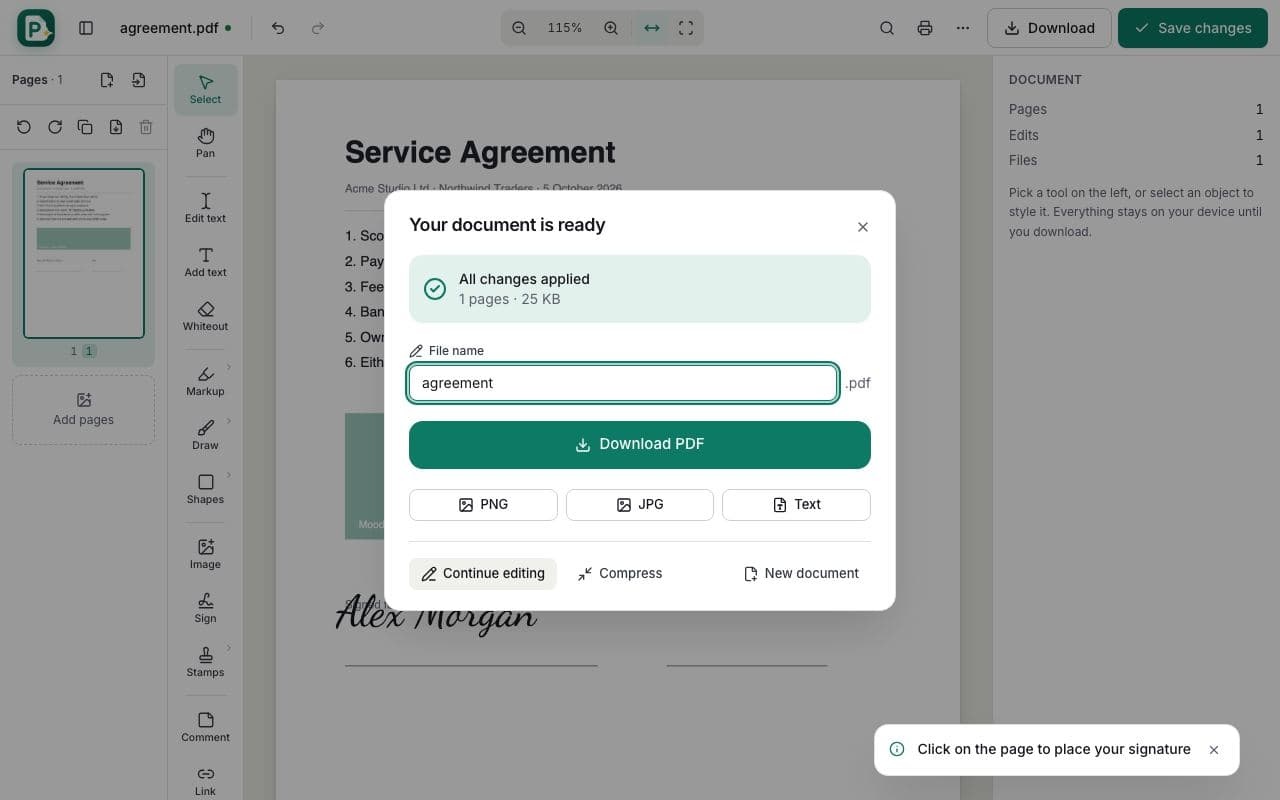The width and height of the screenshot is (1280, 800).
Task: Export as Text
Action: [x=796, y=505]
